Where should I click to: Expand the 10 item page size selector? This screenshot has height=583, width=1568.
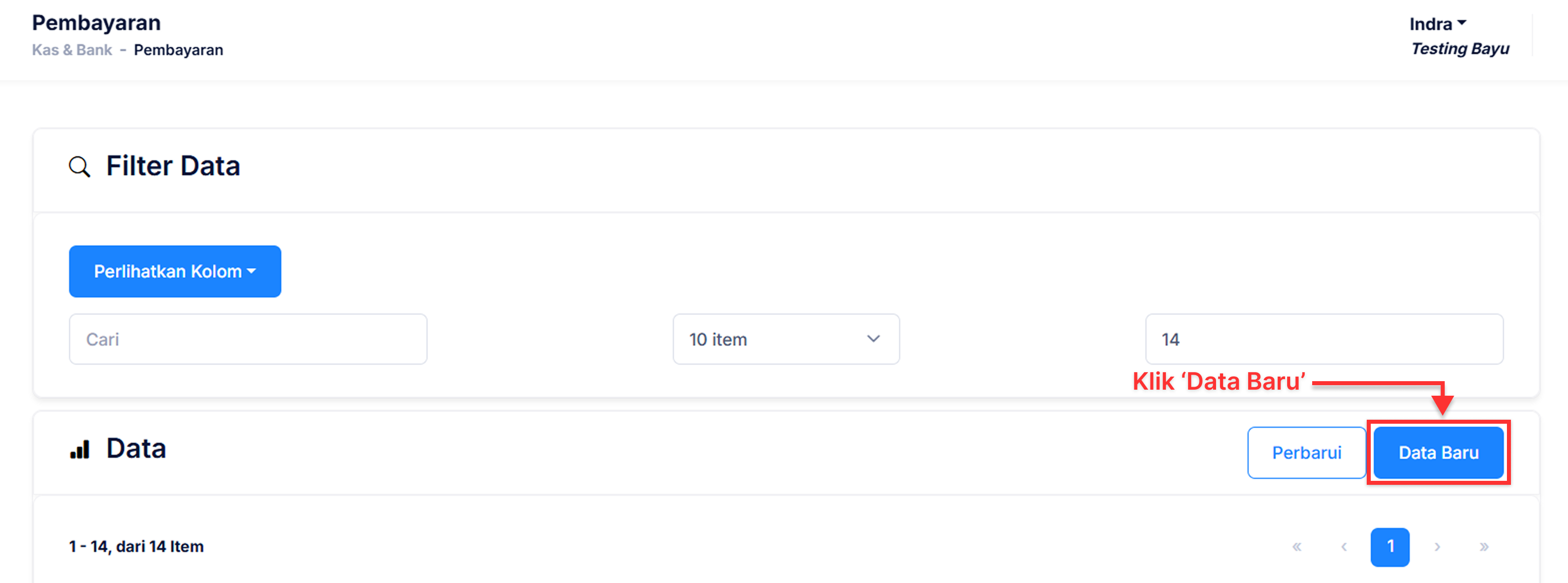(x=785, y=339)
